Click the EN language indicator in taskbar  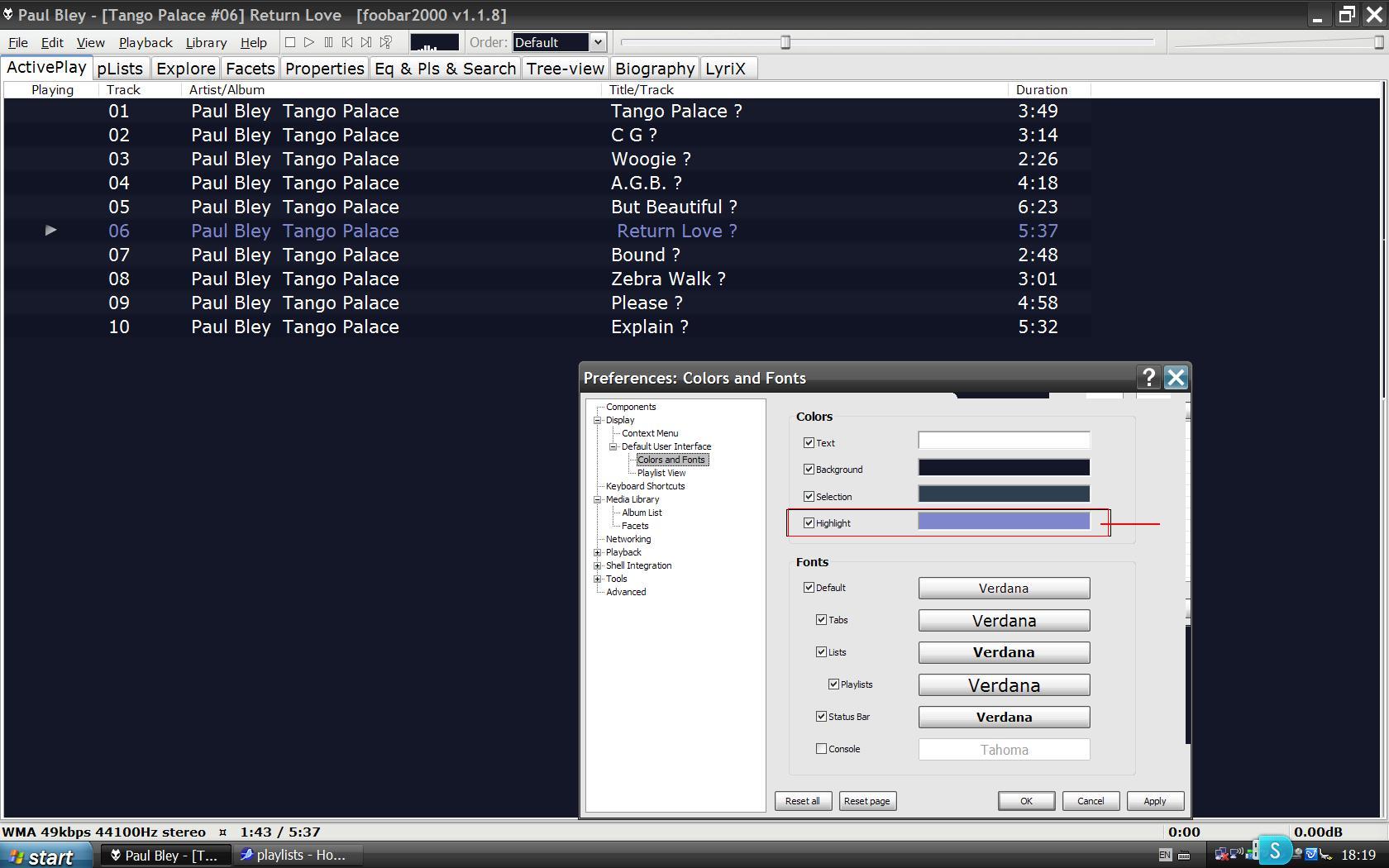coord(1165,855)
